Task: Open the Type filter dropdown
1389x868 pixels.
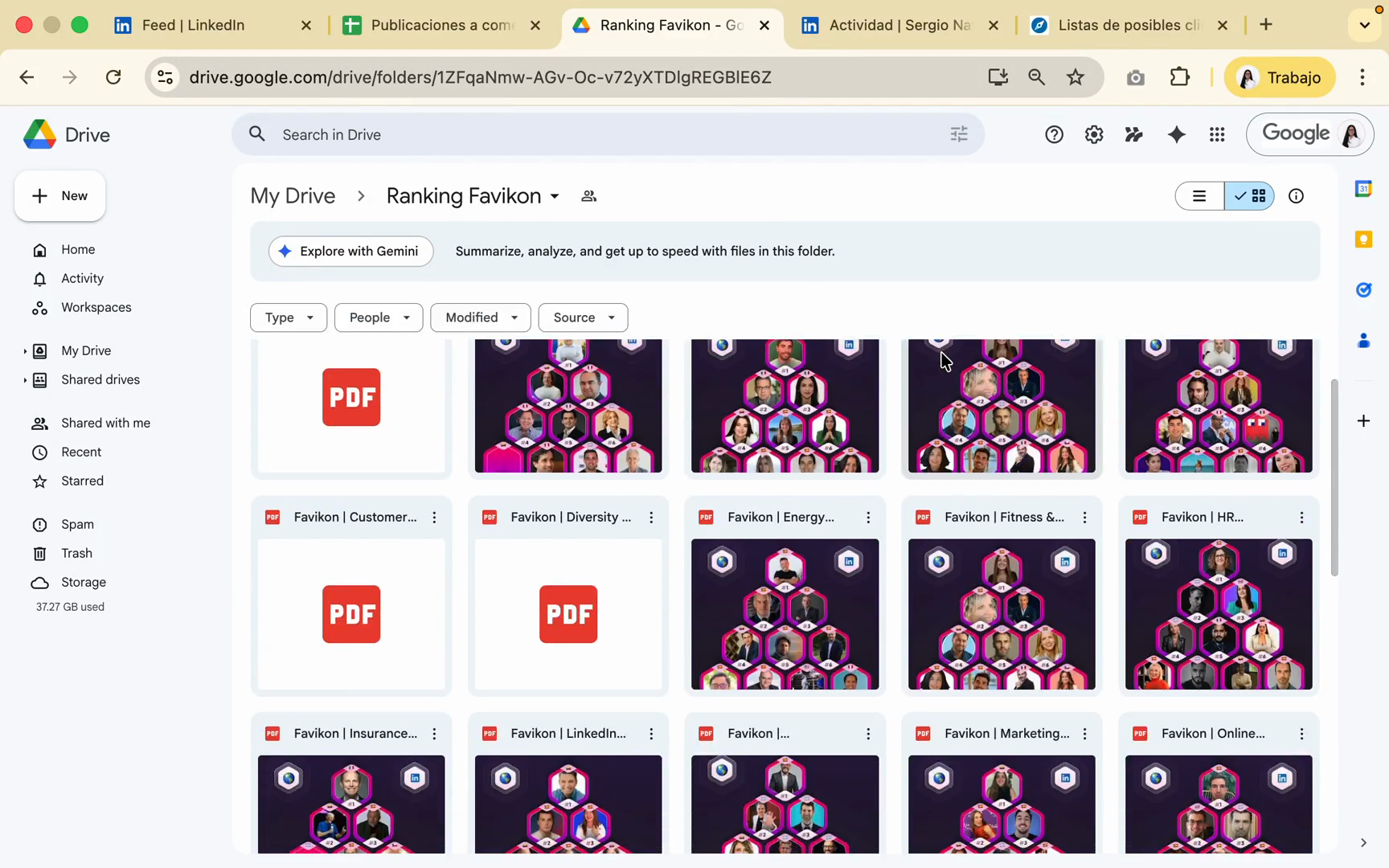Action: [x=288, y=317]
